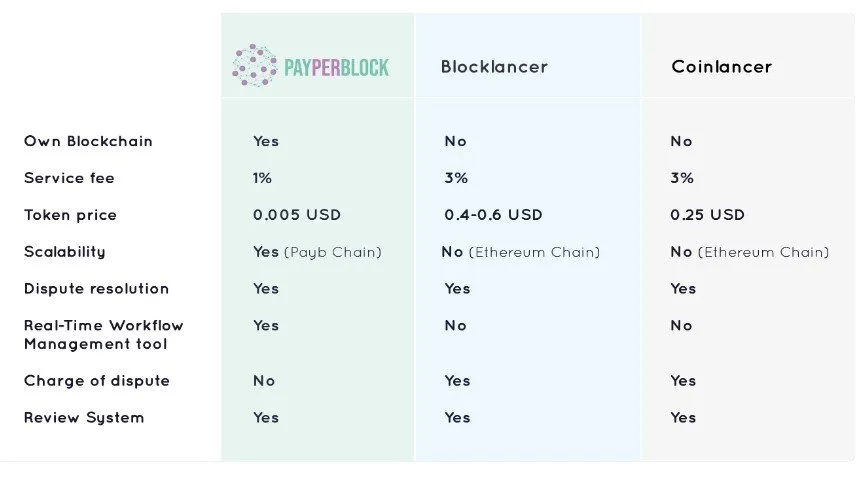This screenshot has height=479, width=866.
Task: Click the PayPerBlock network globe logo
Action: point(255,65)
